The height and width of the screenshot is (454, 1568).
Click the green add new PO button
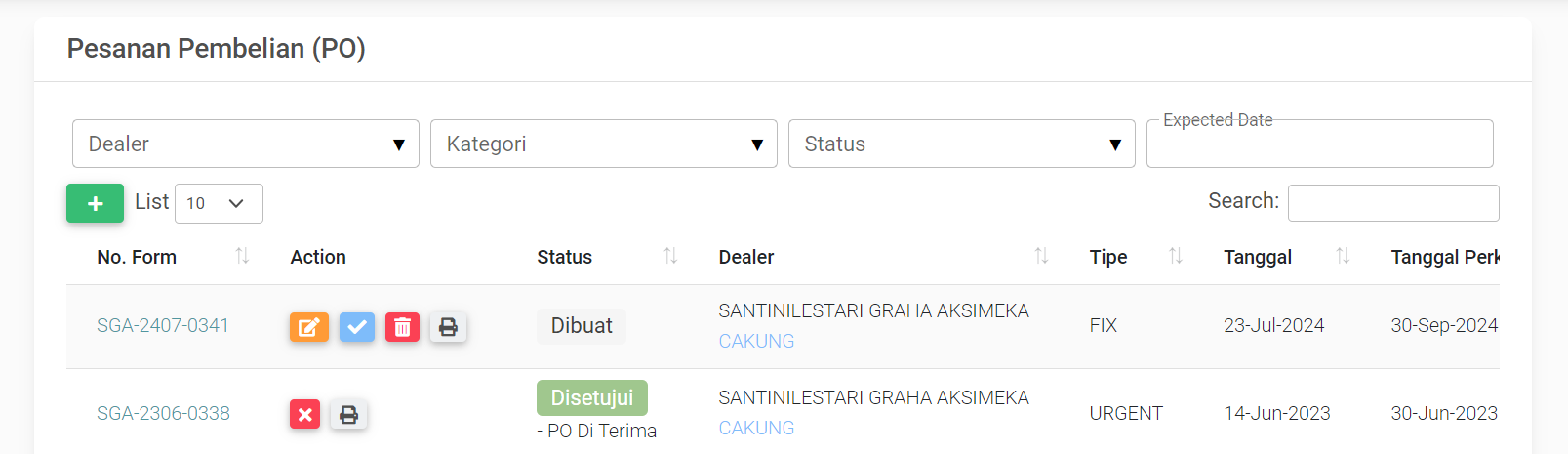click(95, 203)
